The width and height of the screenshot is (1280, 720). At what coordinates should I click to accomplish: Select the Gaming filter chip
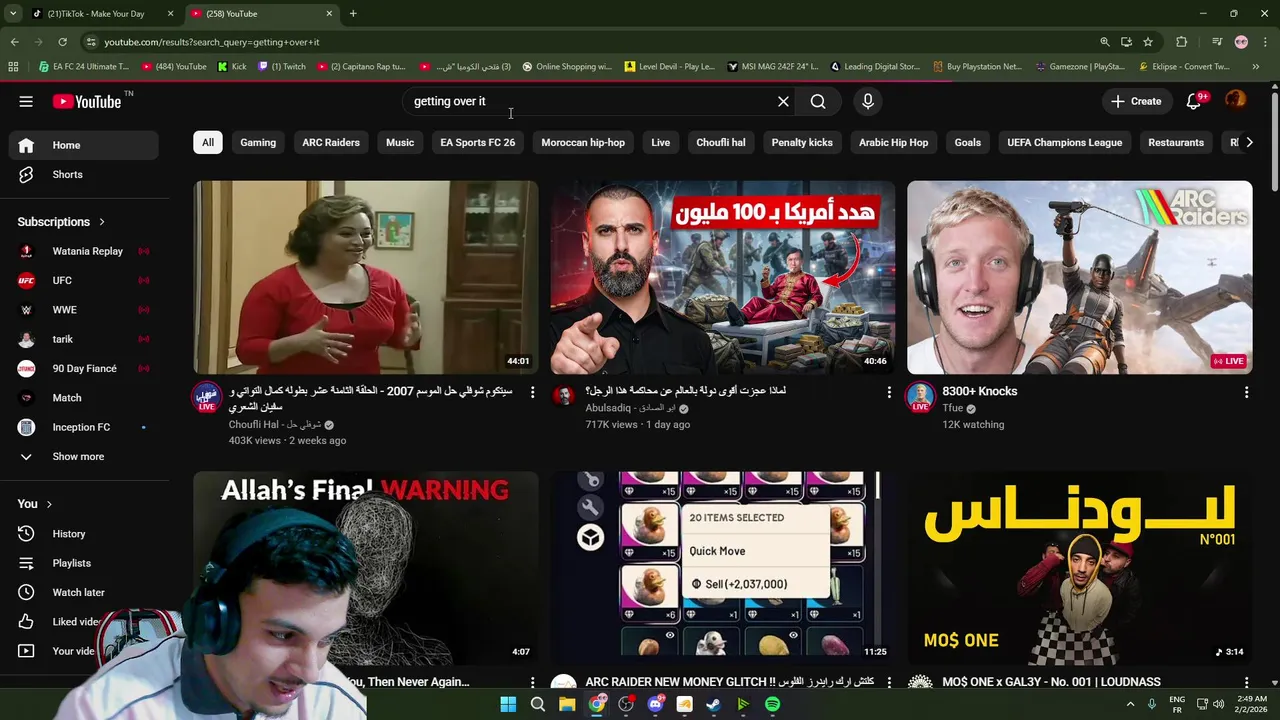(x=258, y=142)
